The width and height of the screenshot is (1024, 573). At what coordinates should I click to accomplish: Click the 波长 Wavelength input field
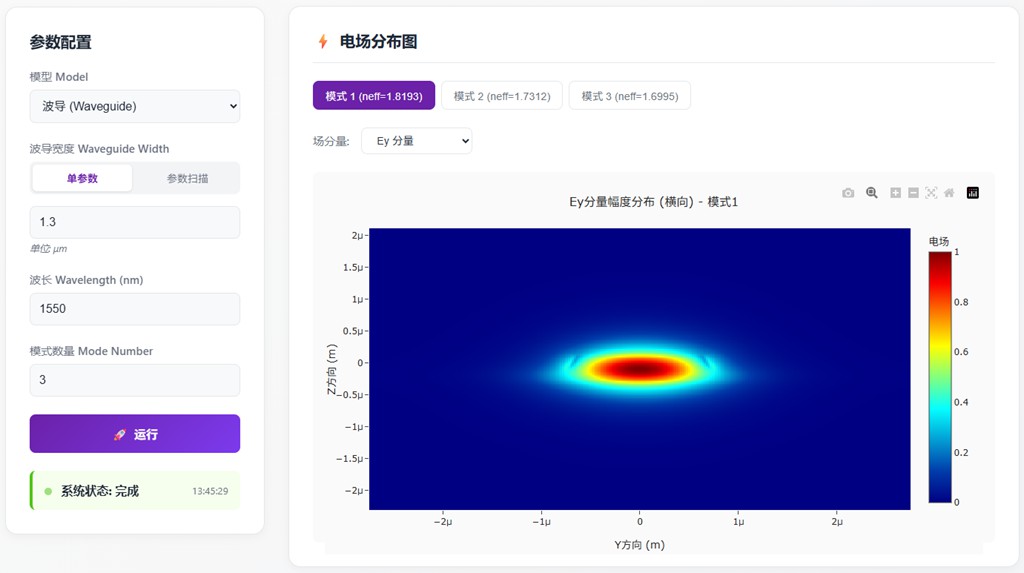click(x=135, y=309)
